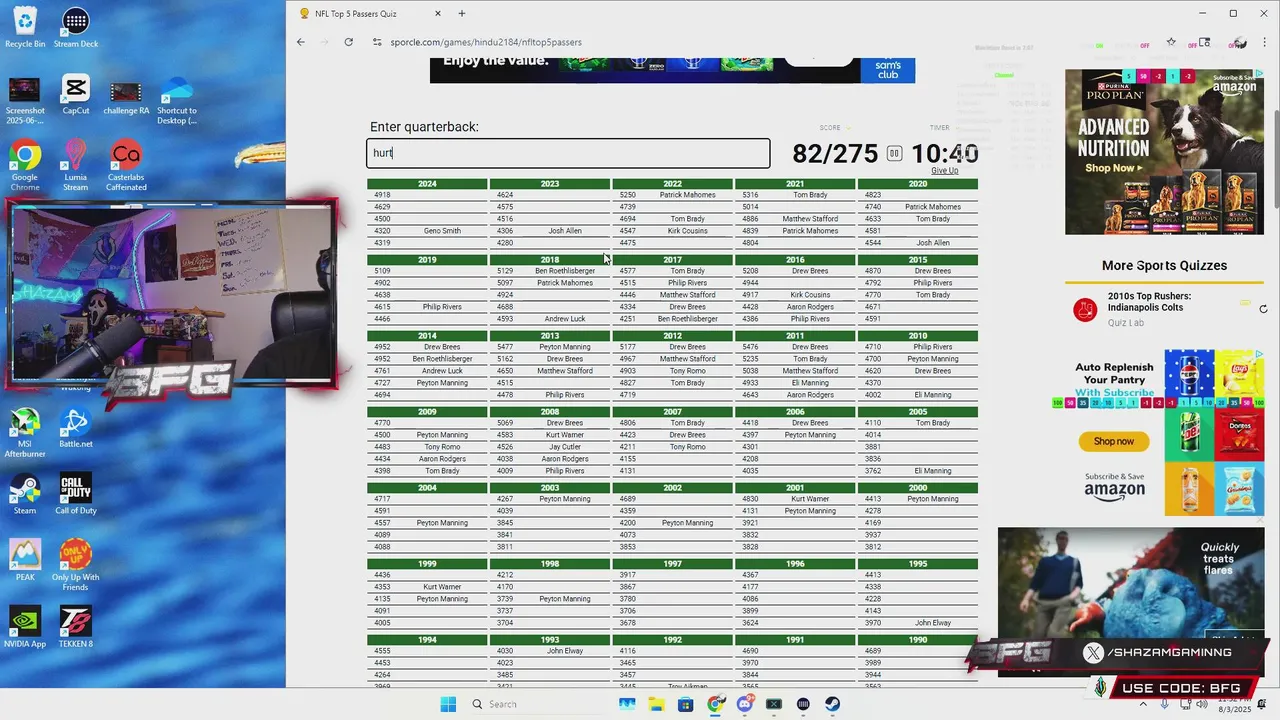Viewport: 1280px width, 720px height.
Task: Click the 2023 year header
Action: pyautogui.click(x=550, y=184)
